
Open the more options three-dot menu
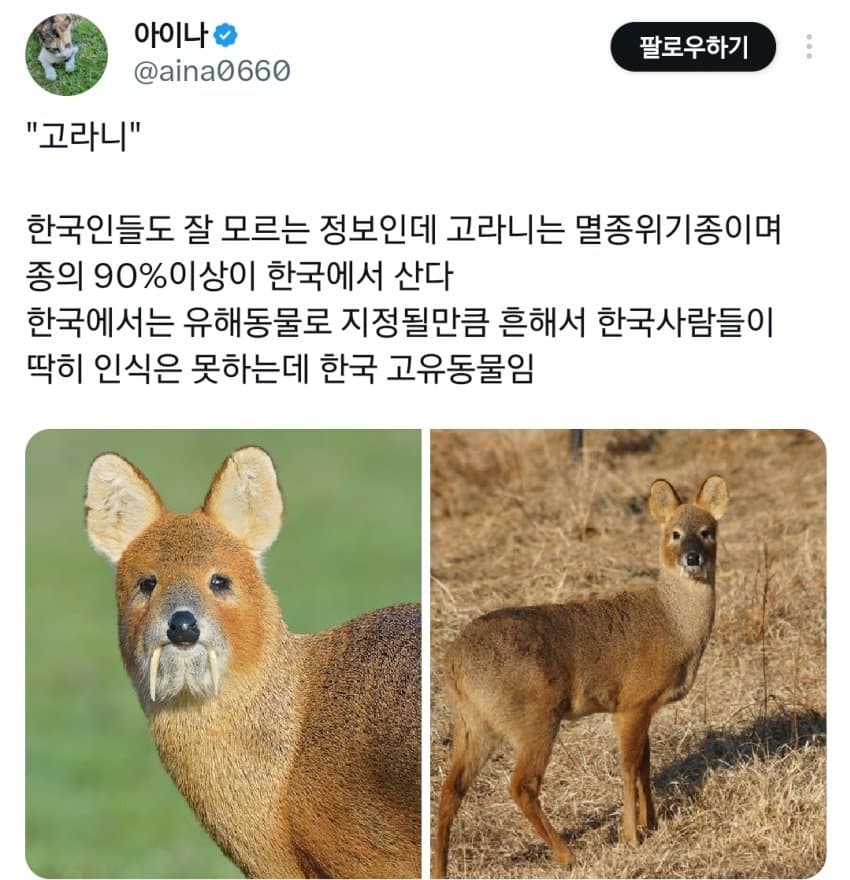pos(808,47)
